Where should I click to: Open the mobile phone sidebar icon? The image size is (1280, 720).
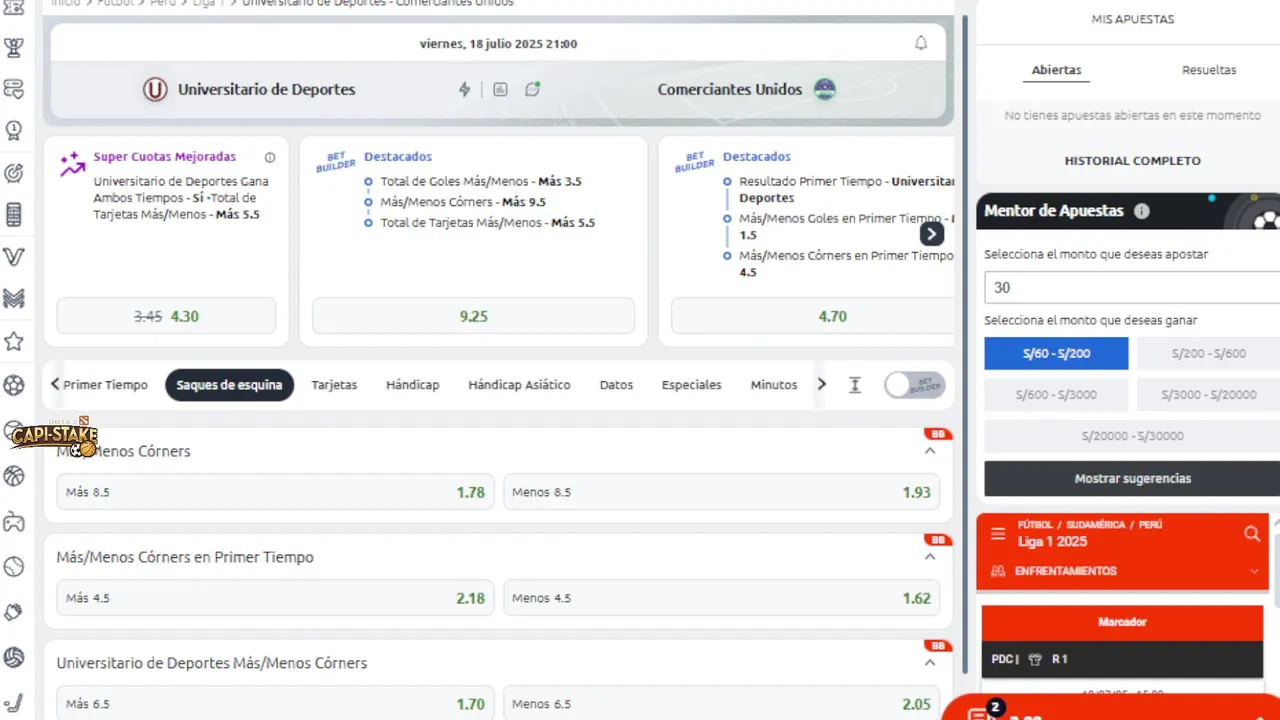click(x=14, y=215)
